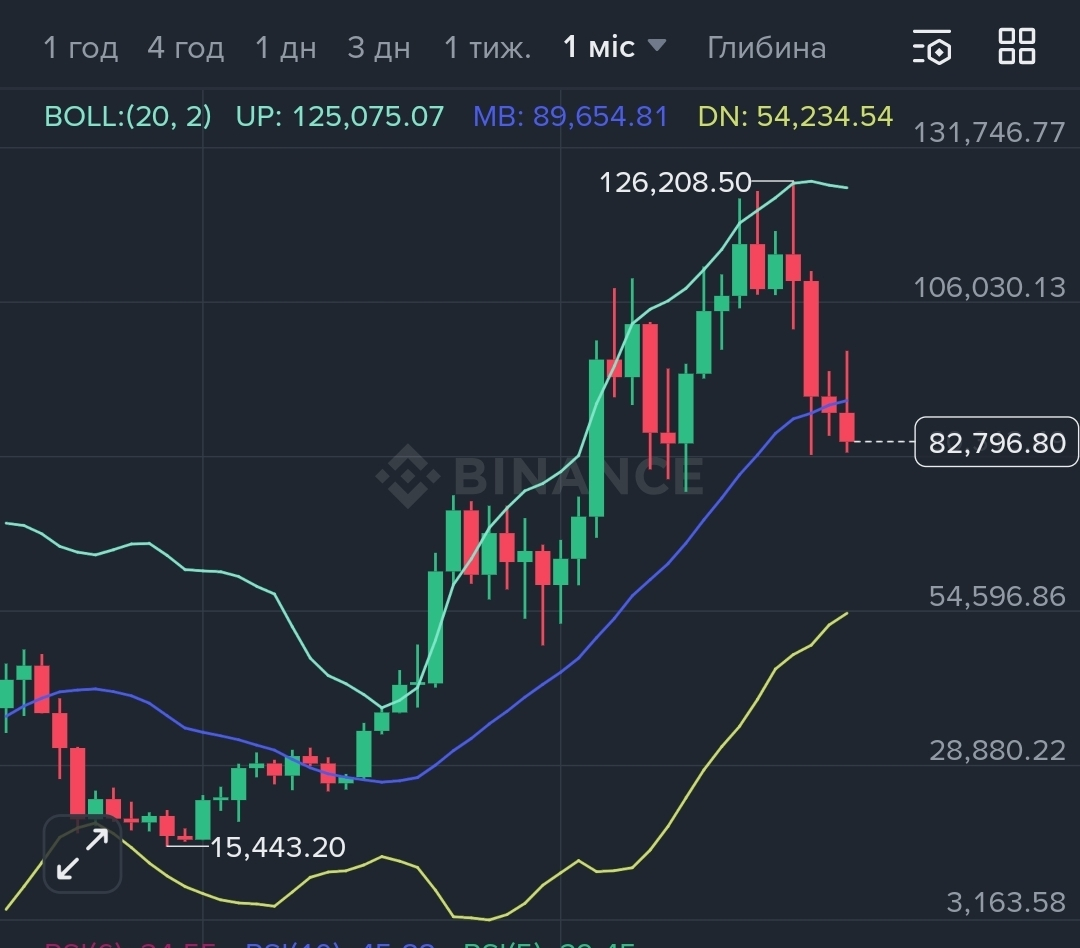
Task: Open the four-square grid layout icon
Action: tap(1017, 46)
